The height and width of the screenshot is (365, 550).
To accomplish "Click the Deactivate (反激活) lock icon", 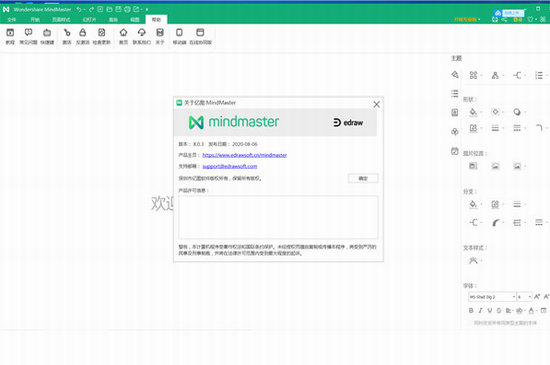I will pos(83,36).
